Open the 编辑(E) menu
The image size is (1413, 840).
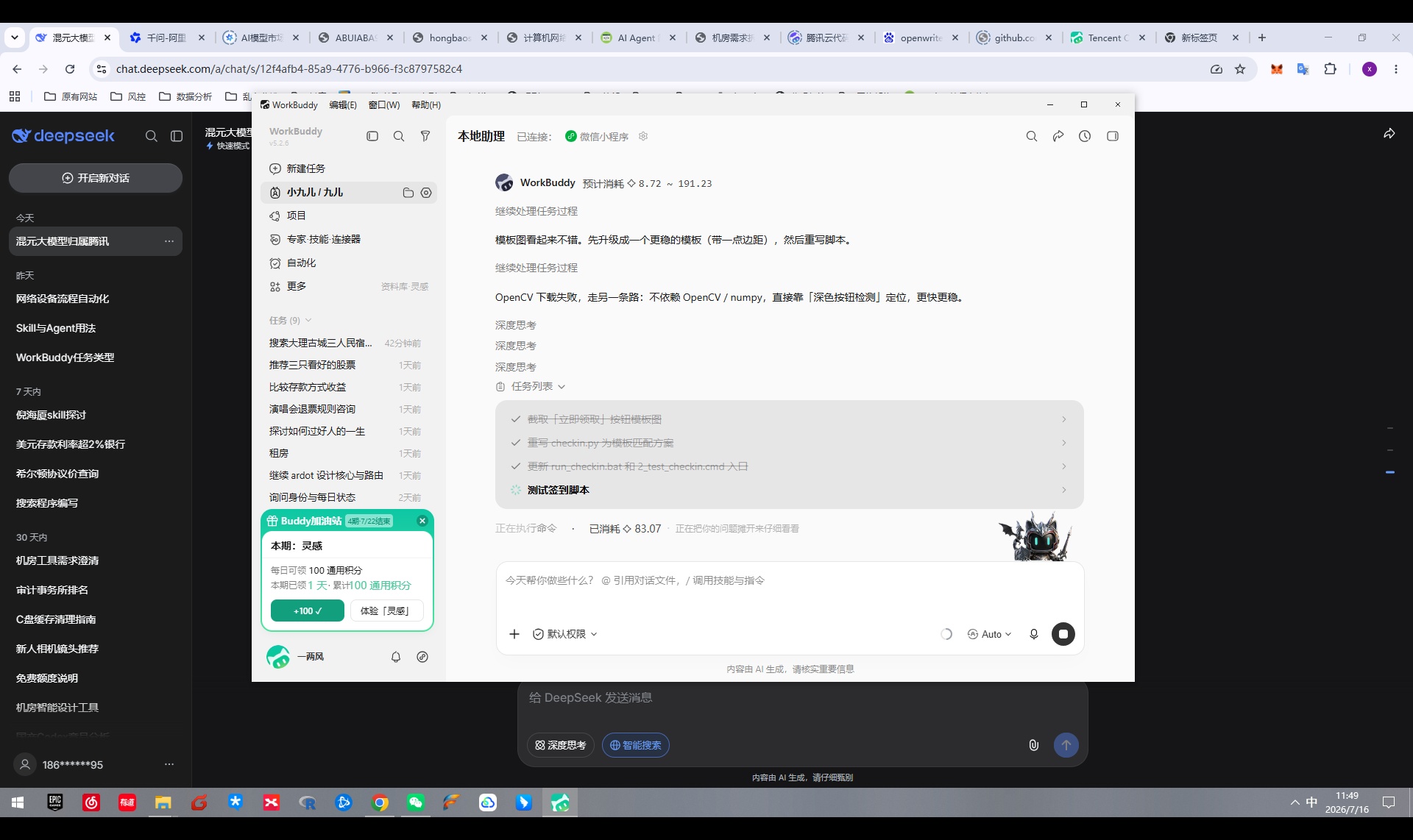pos(343,105)
